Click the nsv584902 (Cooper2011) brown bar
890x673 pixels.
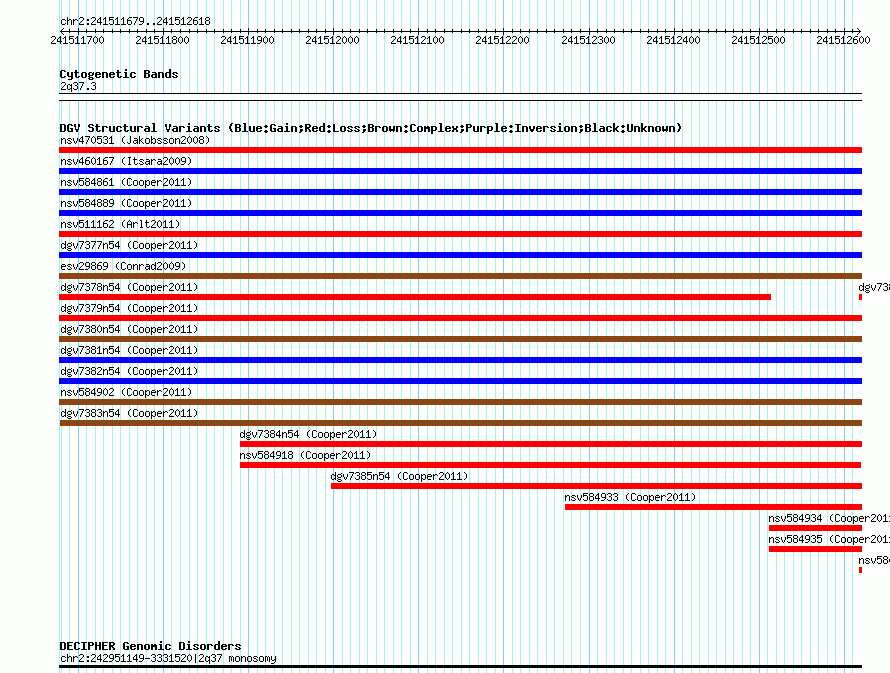coord(460,402)
